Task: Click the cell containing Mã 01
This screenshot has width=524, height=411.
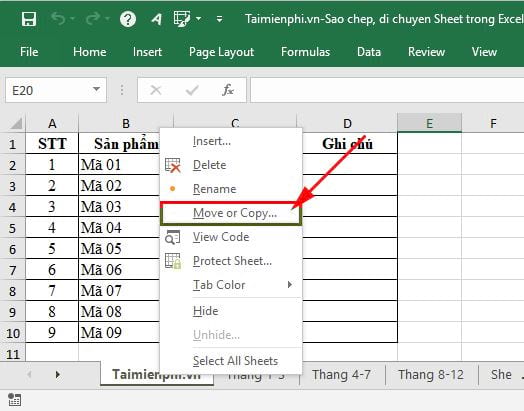Action: pos(119,165)
